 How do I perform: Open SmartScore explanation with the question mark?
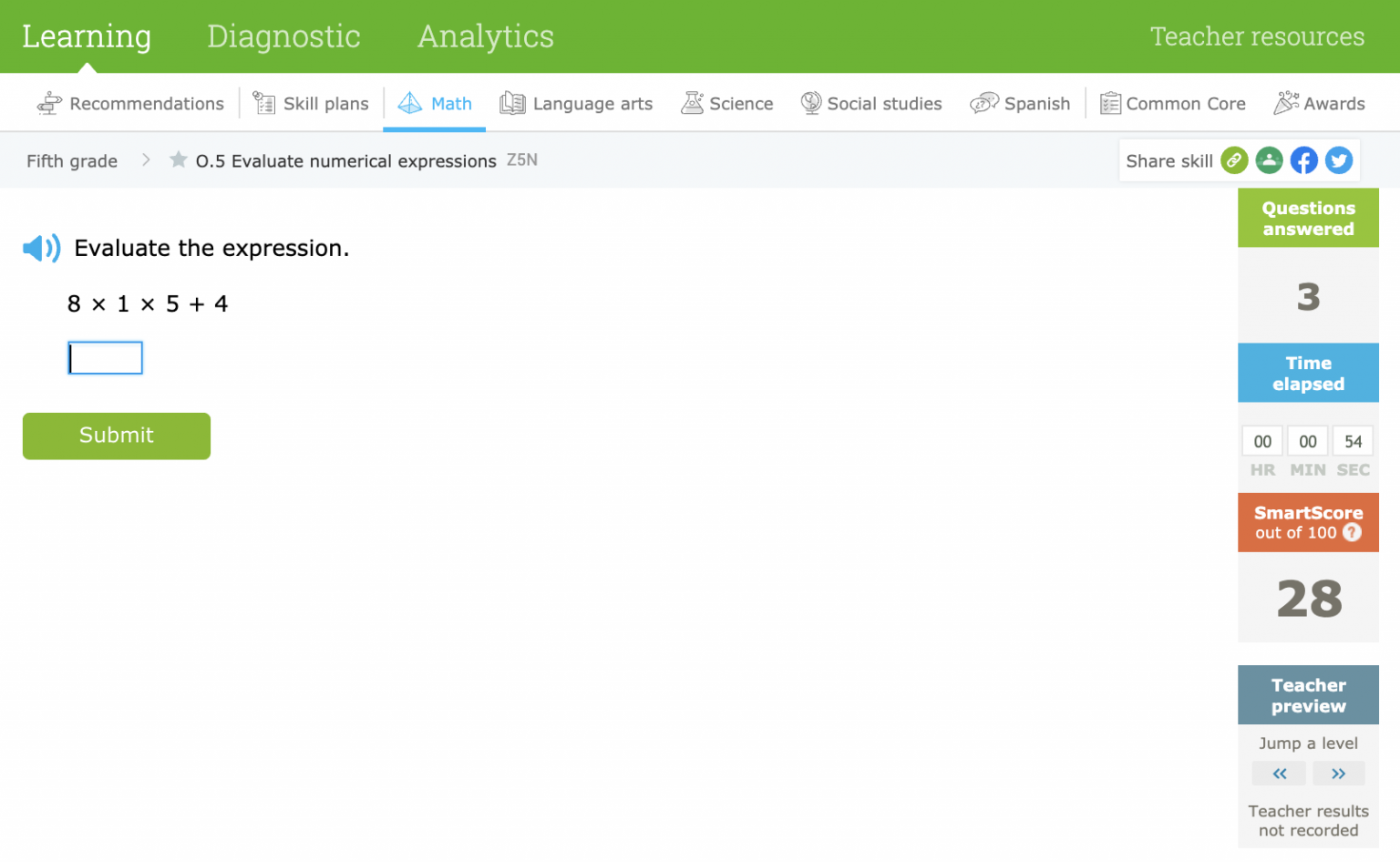1352,533
